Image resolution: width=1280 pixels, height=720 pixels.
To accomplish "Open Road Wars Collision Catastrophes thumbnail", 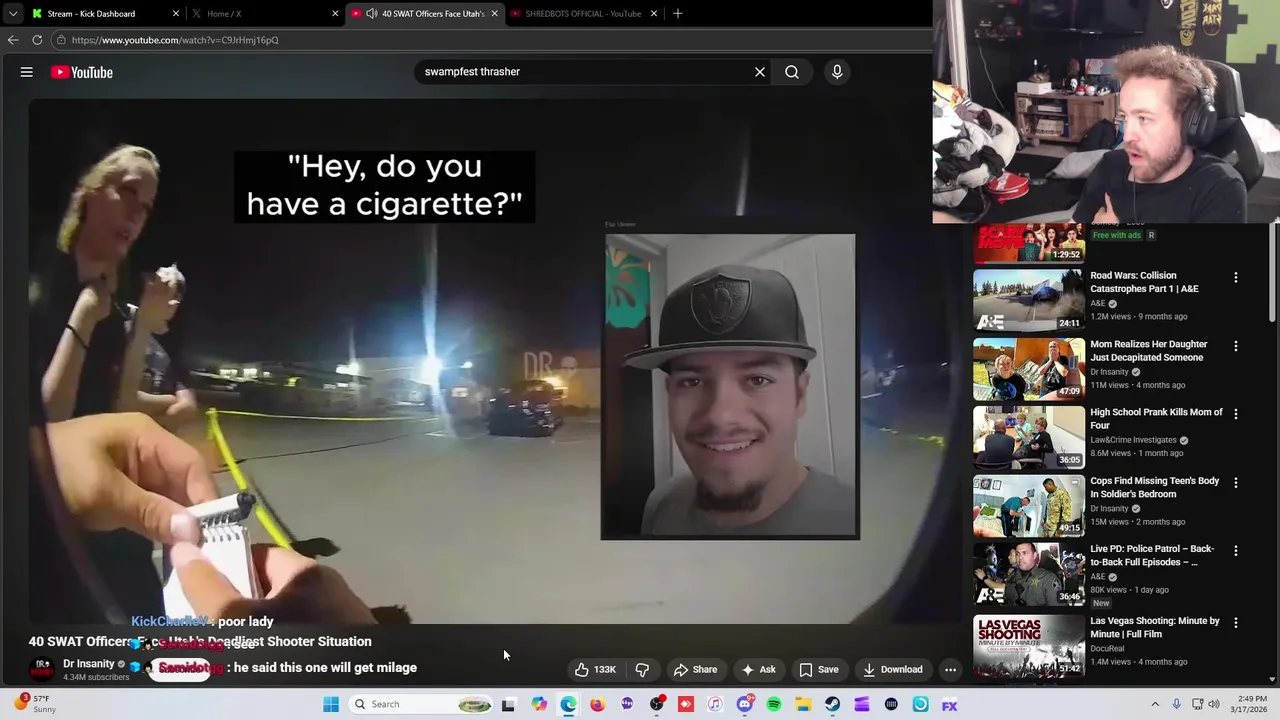I will point(1029,300).
